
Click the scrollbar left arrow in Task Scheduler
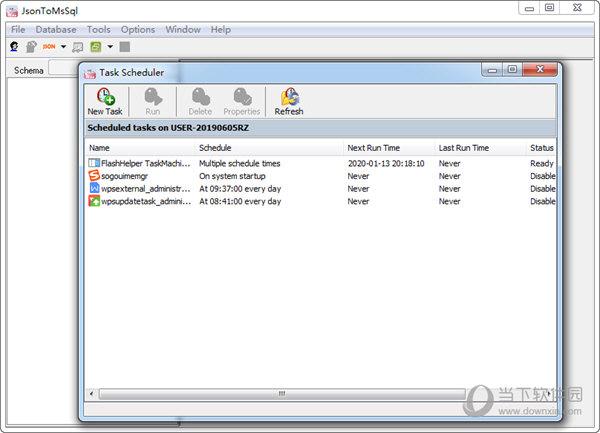coord(91,394)
